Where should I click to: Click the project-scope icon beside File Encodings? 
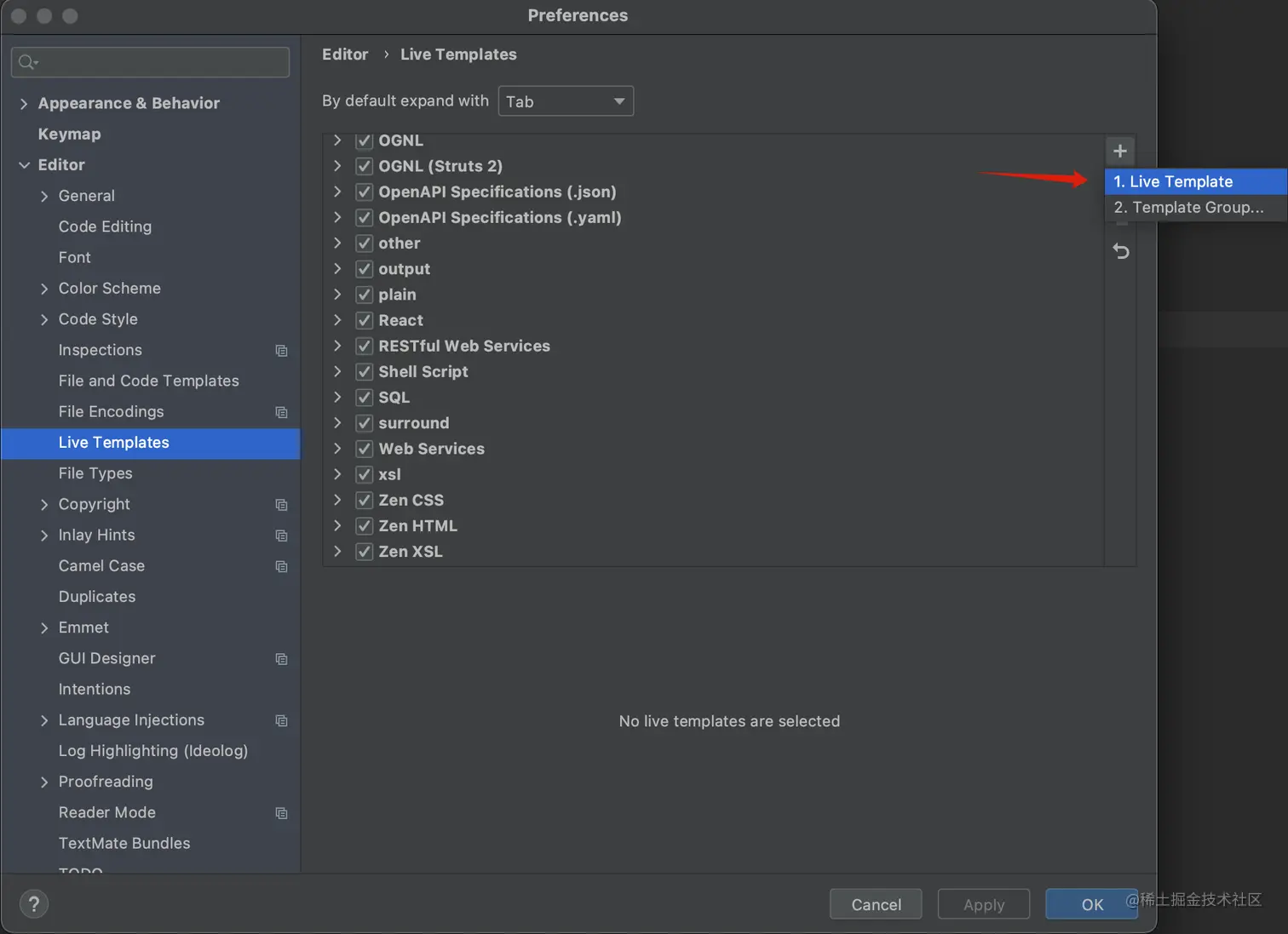[x=282, y=412]
